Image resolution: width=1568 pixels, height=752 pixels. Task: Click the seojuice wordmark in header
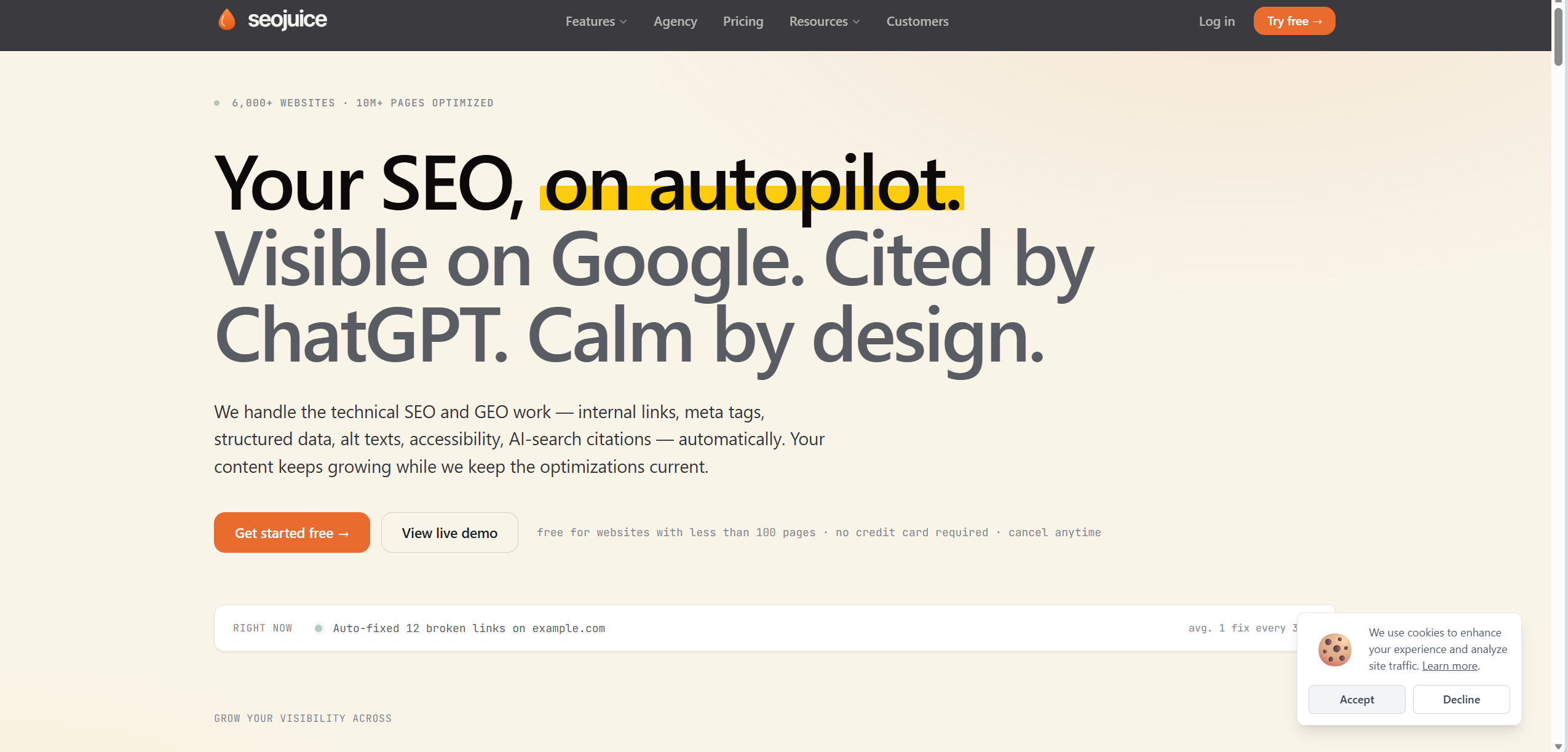(x=287, y=20)
